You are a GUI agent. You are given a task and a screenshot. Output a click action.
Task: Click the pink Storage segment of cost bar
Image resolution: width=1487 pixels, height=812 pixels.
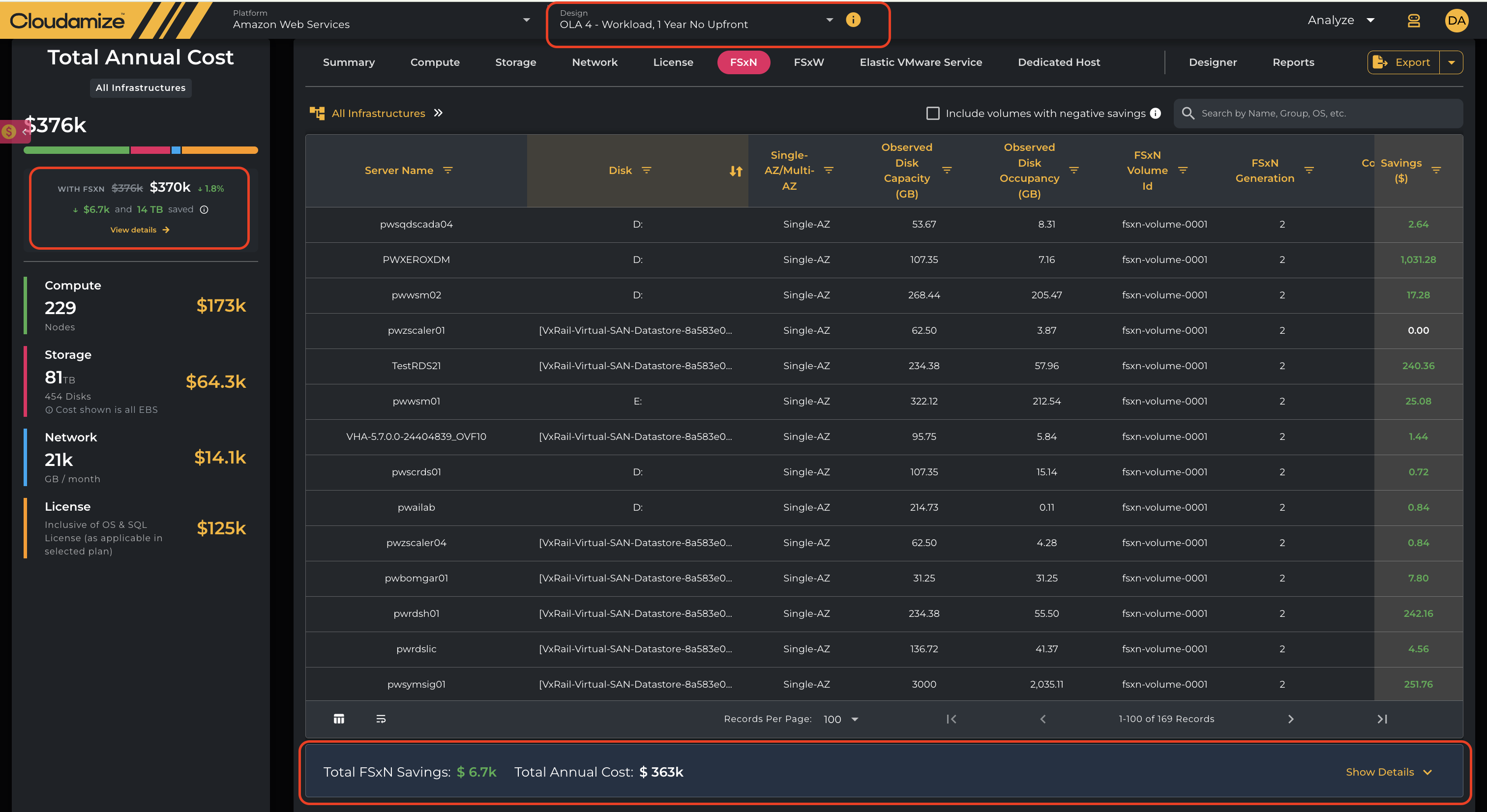(150, 150)
